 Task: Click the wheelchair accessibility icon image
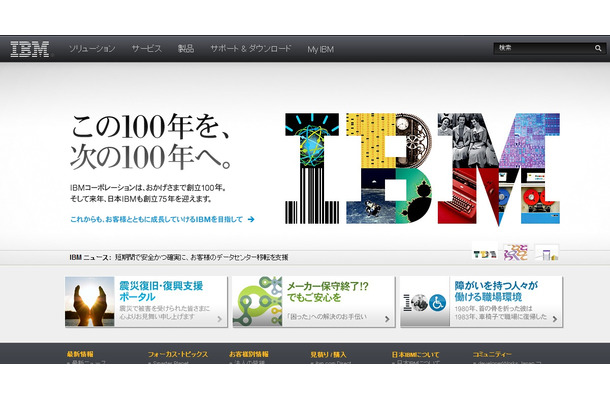tap(437, 303)
